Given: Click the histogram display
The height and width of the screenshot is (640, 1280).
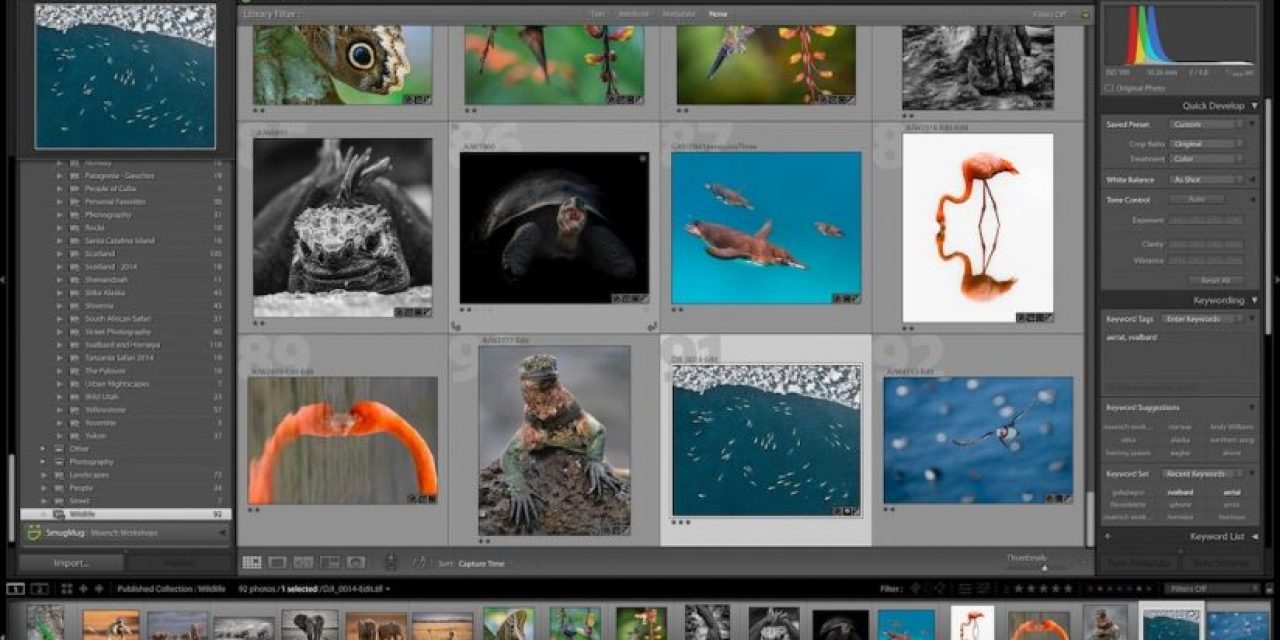Looking at the screenshot, I should point(1181,38).
